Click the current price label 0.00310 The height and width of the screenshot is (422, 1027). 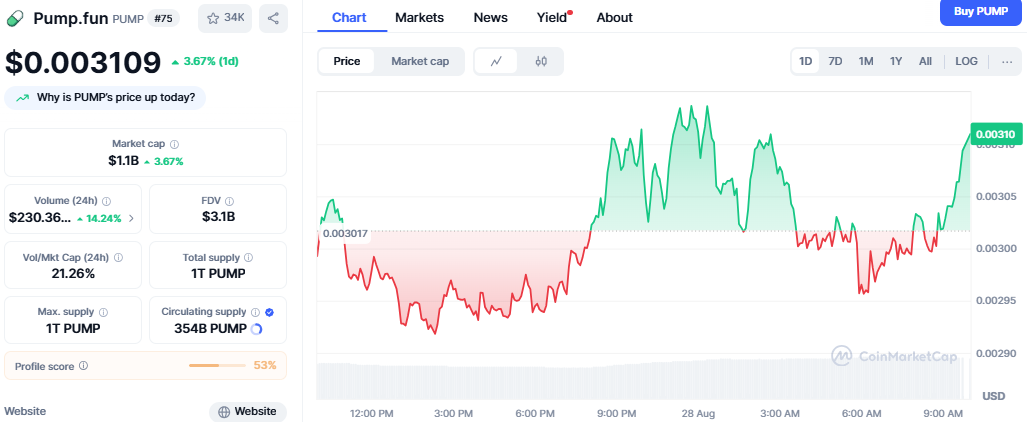[996, 134]
